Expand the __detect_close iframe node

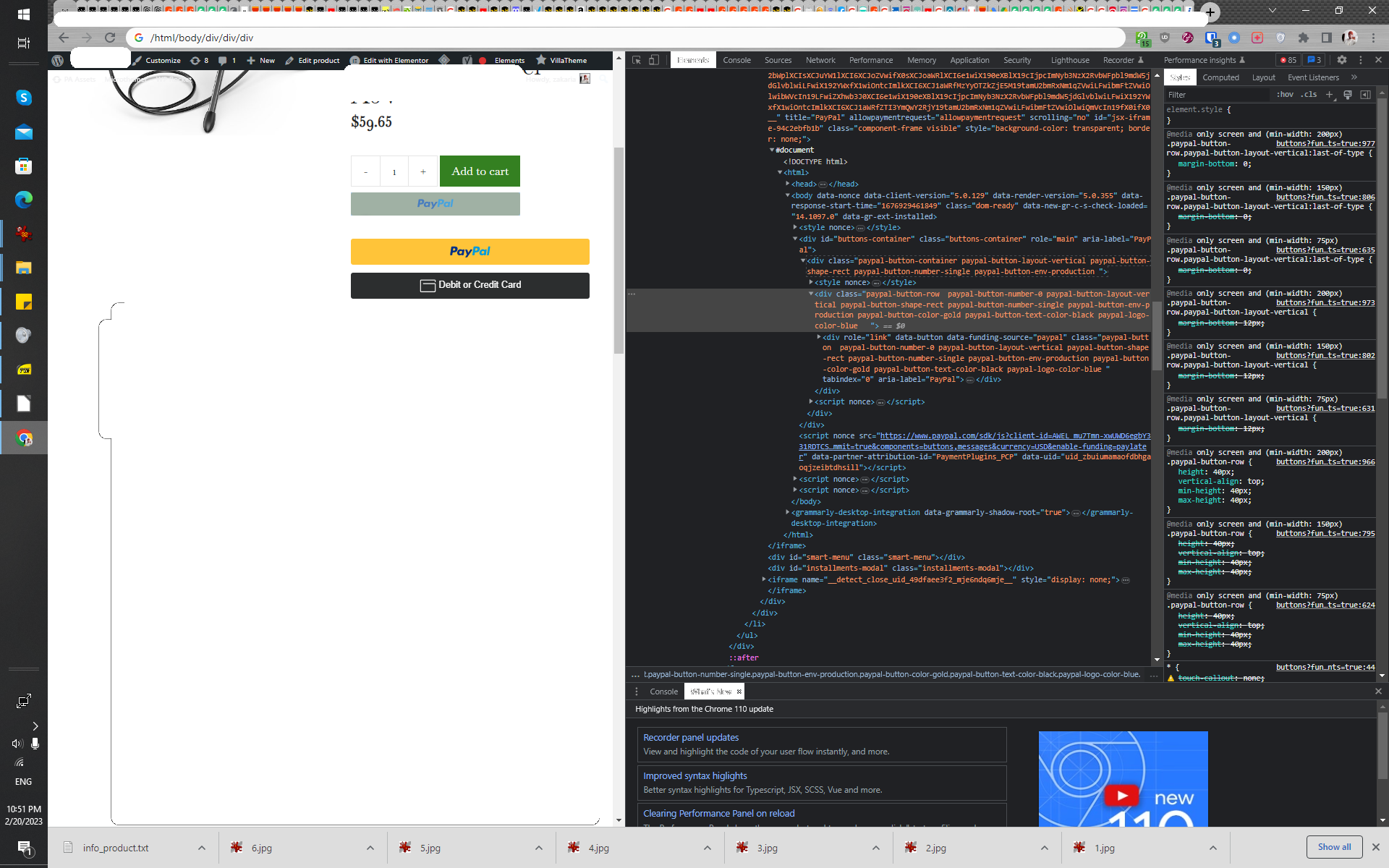pos(764,579)
